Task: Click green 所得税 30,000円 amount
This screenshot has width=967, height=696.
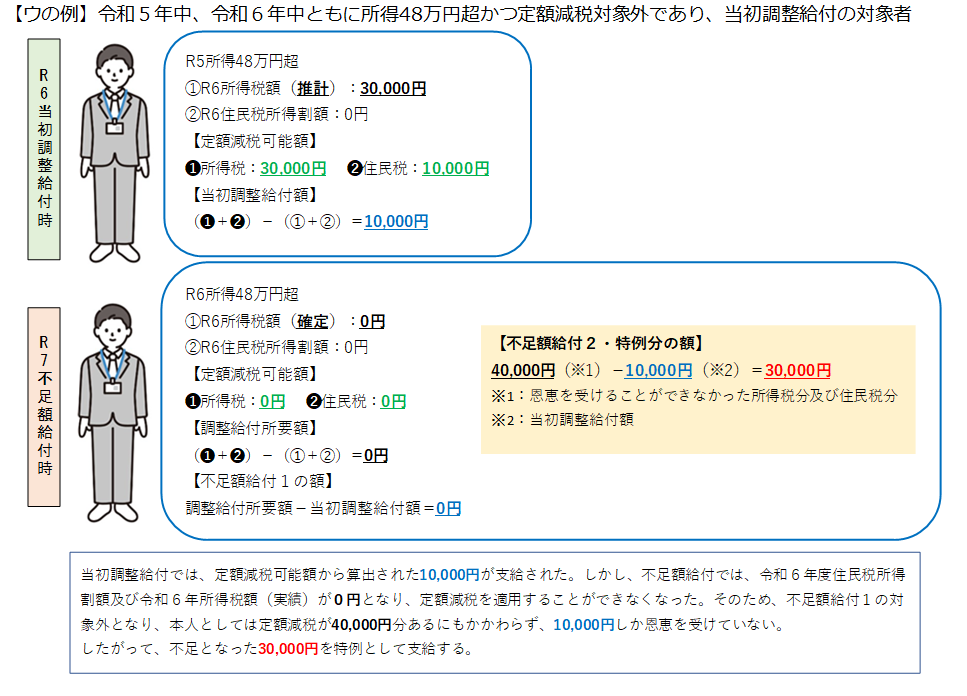Action: click(x=293, y=168)
